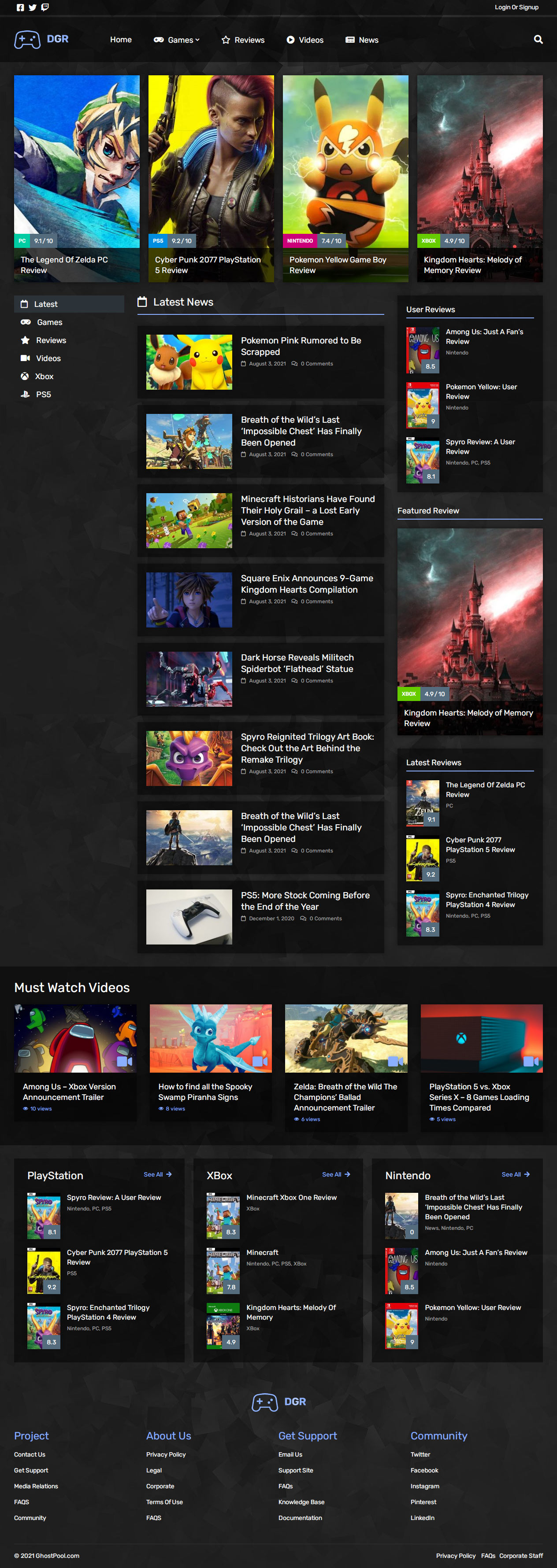Click the star icon beside Reviews sidebar
Image resolution: width=557 pixels, height=1568 pixels.
(x=25, y=340)
